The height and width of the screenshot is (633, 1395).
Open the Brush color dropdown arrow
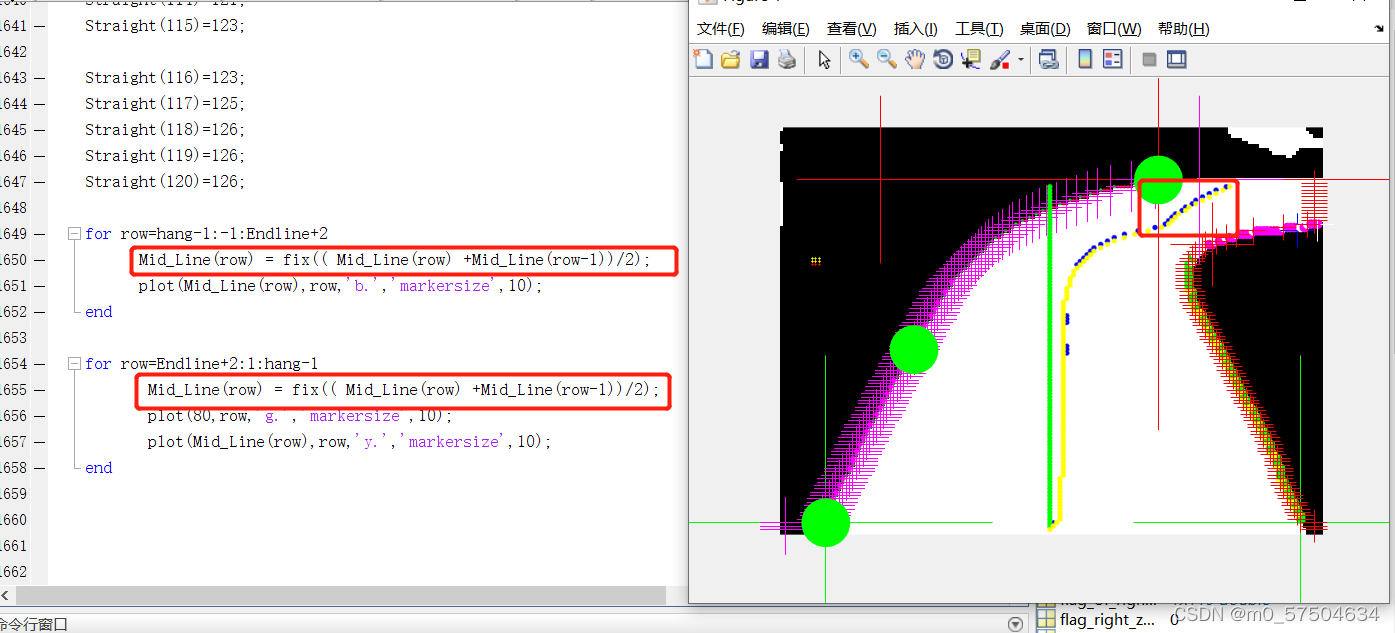1021,61
